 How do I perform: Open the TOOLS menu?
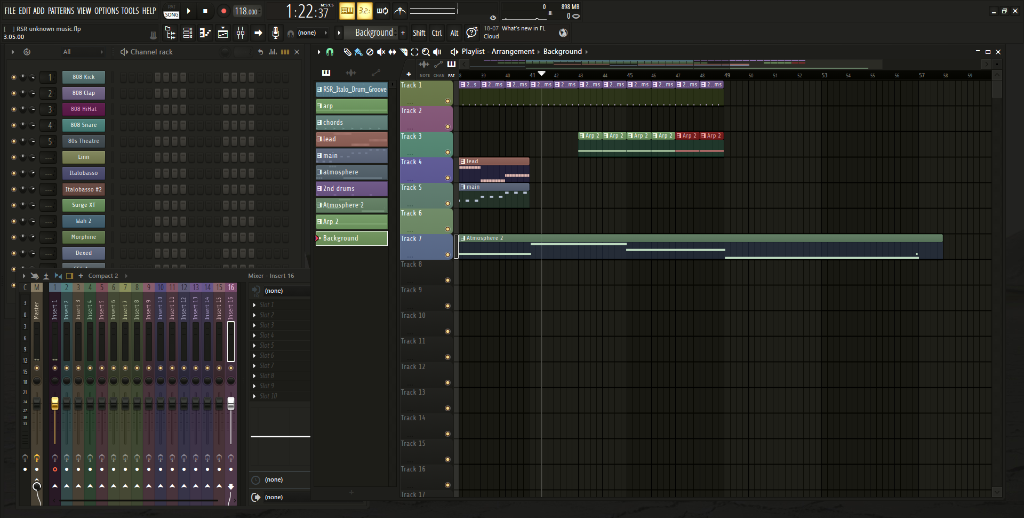(x=130, y=10)
